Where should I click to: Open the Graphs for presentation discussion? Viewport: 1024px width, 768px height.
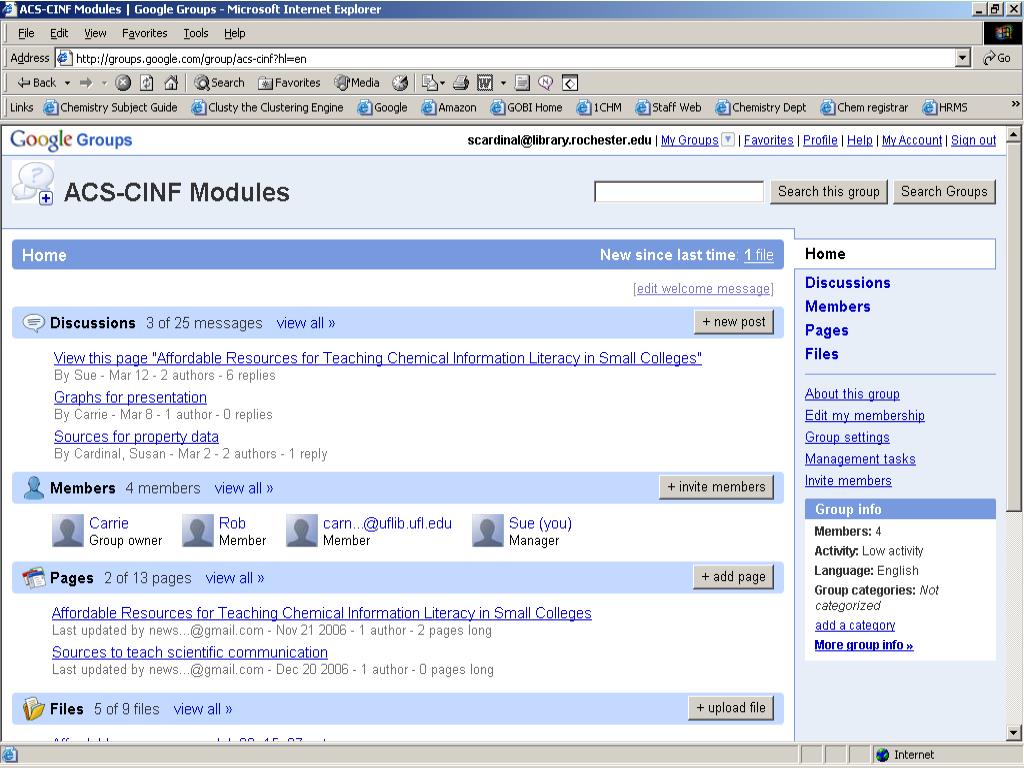click(x=131, y=397)
